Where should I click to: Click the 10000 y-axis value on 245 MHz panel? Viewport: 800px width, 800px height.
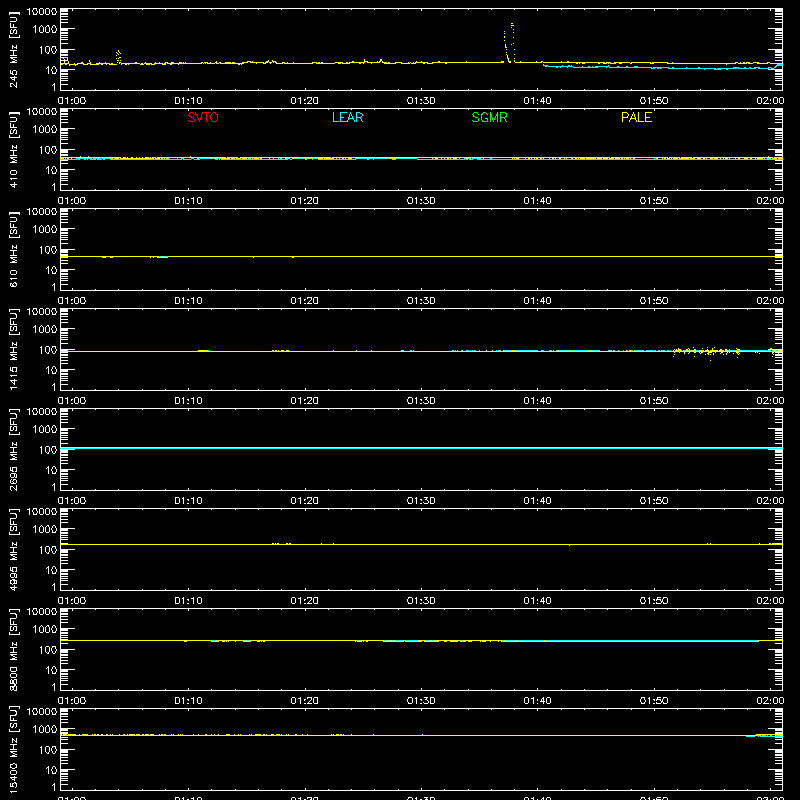click(x=42, y=12)
